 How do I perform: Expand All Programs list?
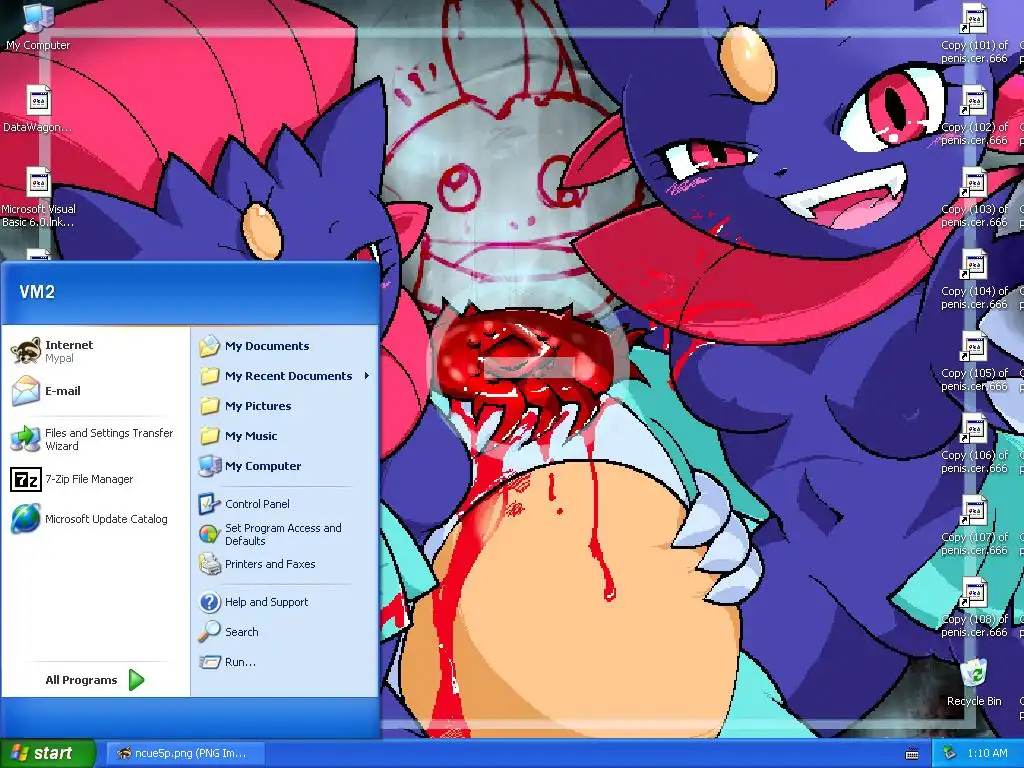[95, 680]
